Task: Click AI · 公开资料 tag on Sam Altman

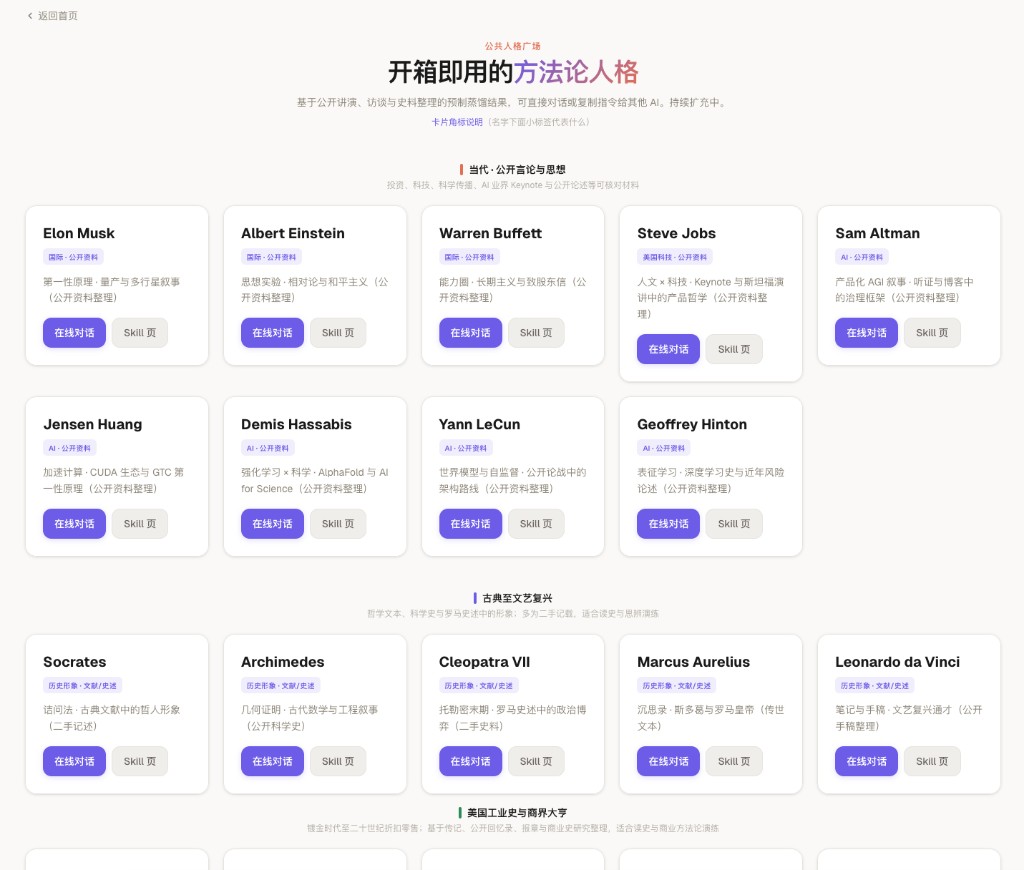Action: [x=861, y=257]
